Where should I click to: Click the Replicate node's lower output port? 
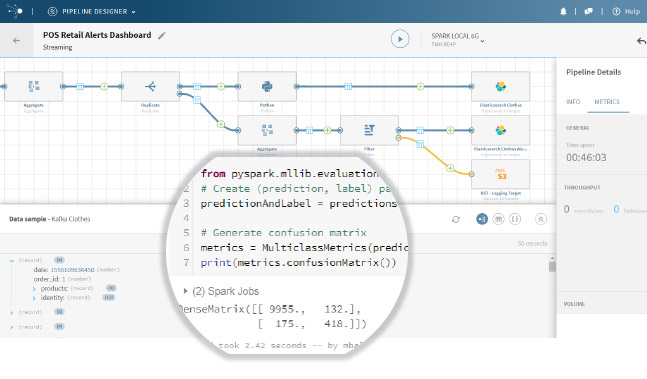tap(179, 94)
